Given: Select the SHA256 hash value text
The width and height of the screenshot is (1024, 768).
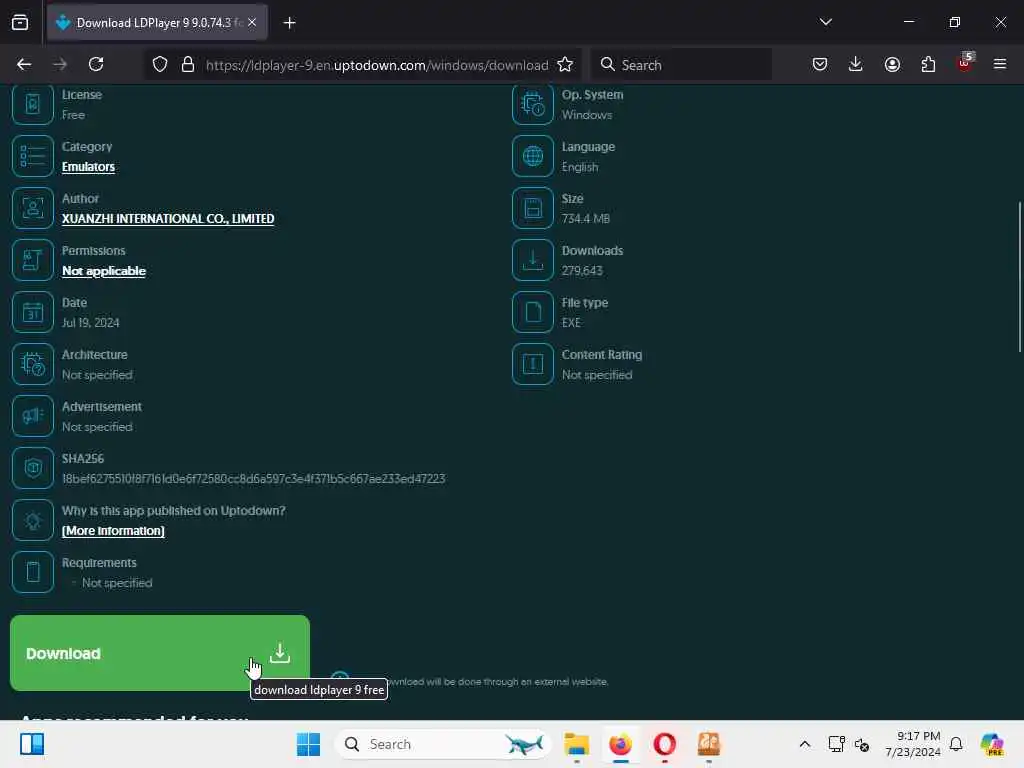Looking at the screenshot, I should (x=253, y=479).
